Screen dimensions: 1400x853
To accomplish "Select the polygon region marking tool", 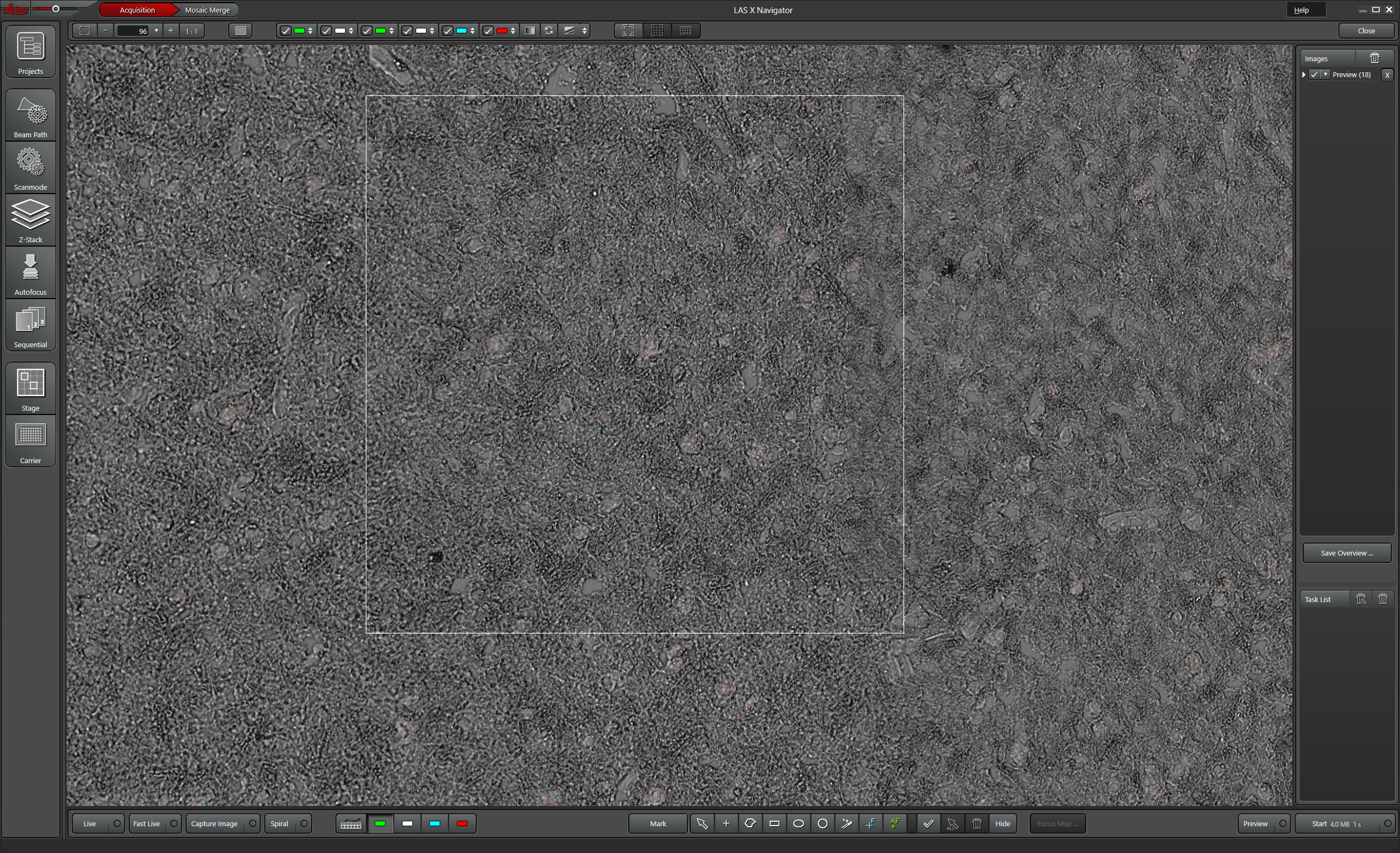I will [x=750, y=823].
